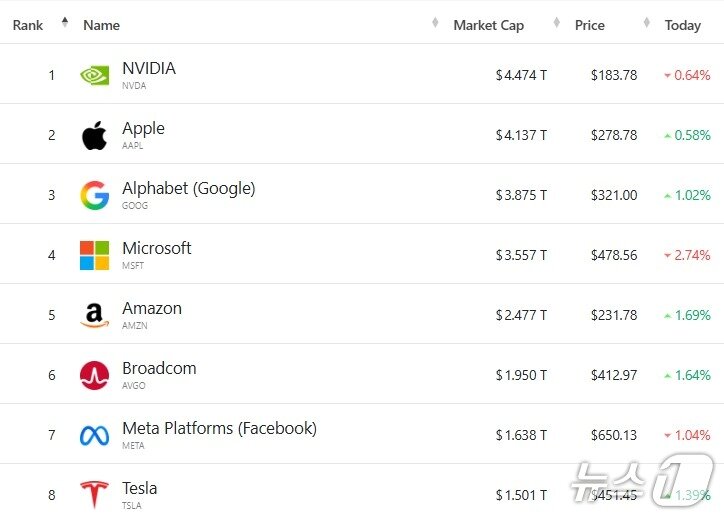The height and width of the screenshot is (517, 724).
Task: Open the Meta Platforms (Facebook) link
Action: click(x=219, y=428)
